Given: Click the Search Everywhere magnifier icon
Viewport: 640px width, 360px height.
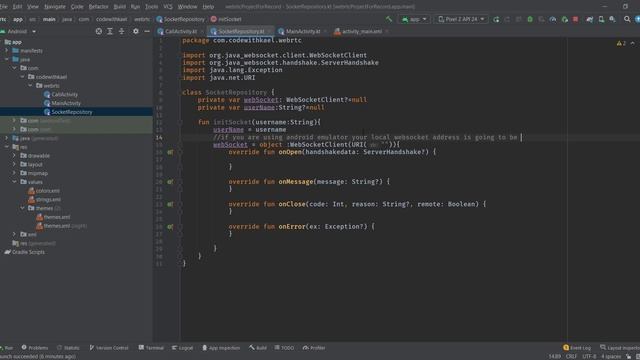Looking at the screenshot, I should 627,19.
